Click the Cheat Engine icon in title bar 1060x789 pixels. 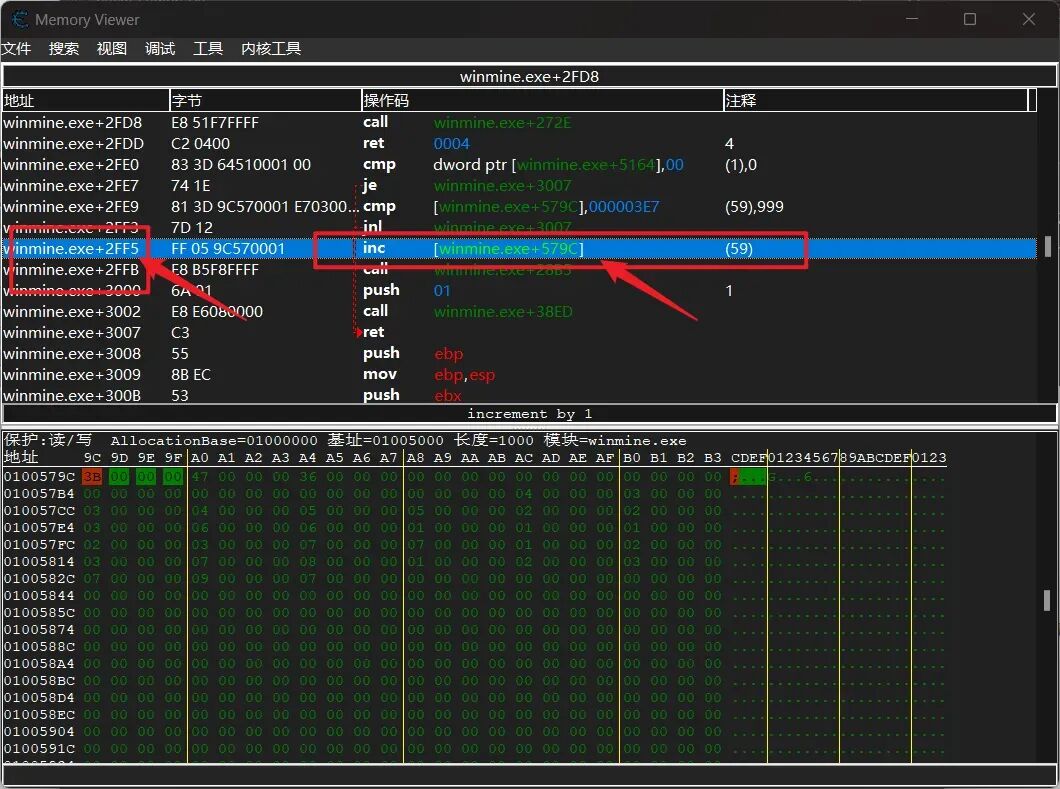[x=18, y=19]
